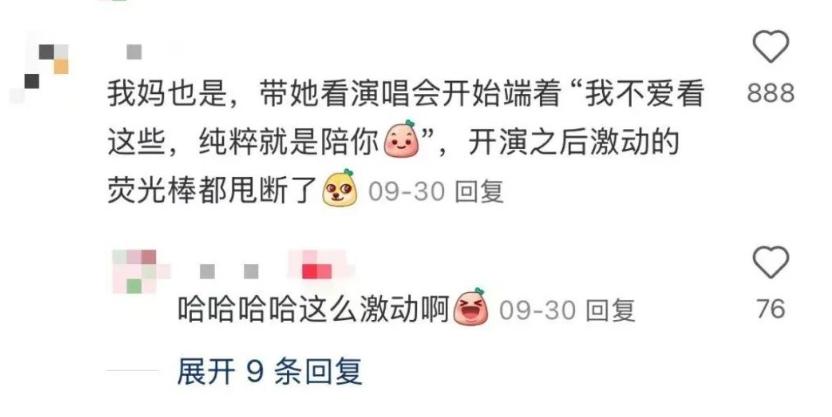Tap the 09-30 date on the reply
This screenshot has height=417, width=832.
point(538,310)
